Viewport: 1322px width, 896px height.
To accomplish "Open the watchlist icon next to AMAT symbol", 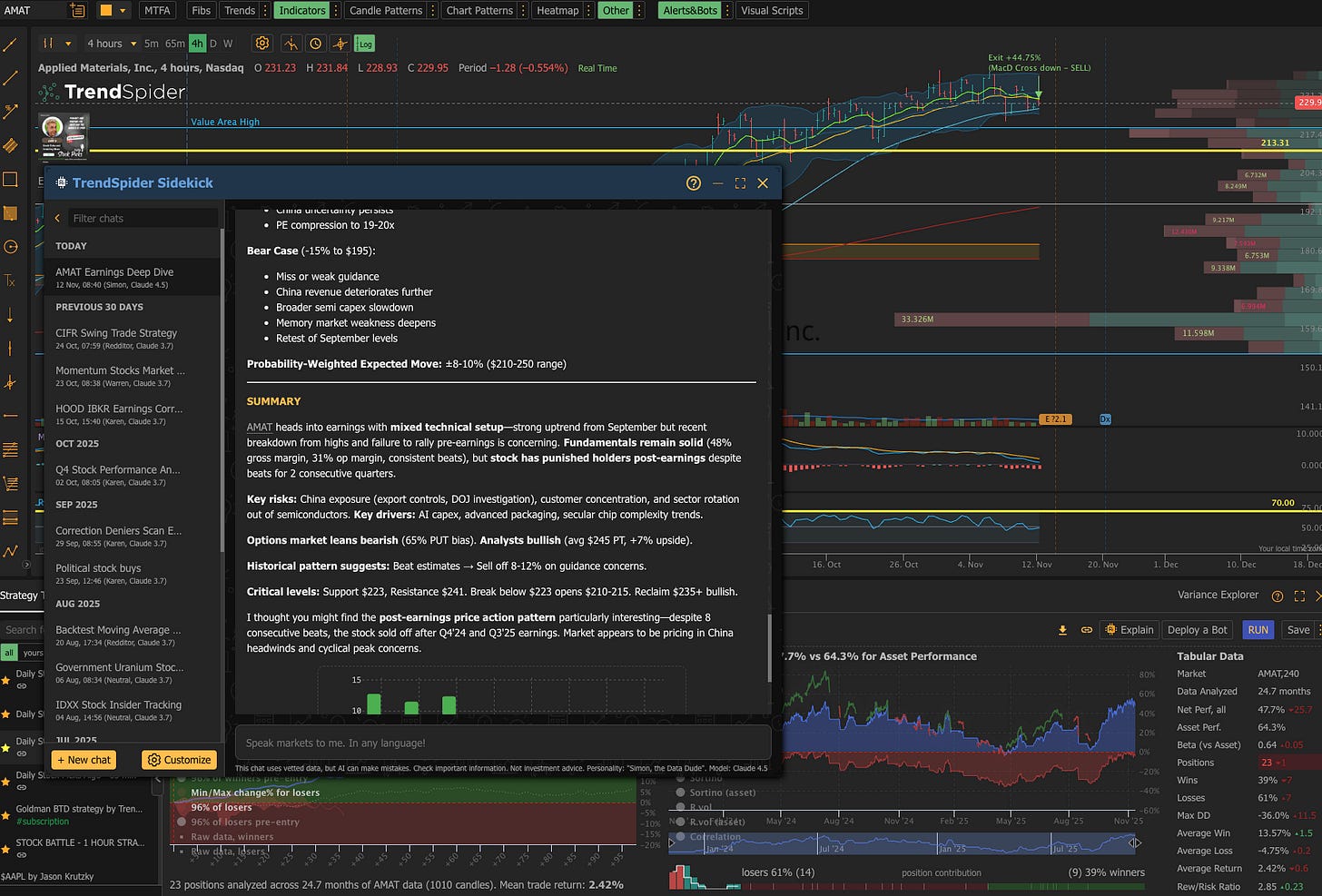I will click(x=77, y=11).
